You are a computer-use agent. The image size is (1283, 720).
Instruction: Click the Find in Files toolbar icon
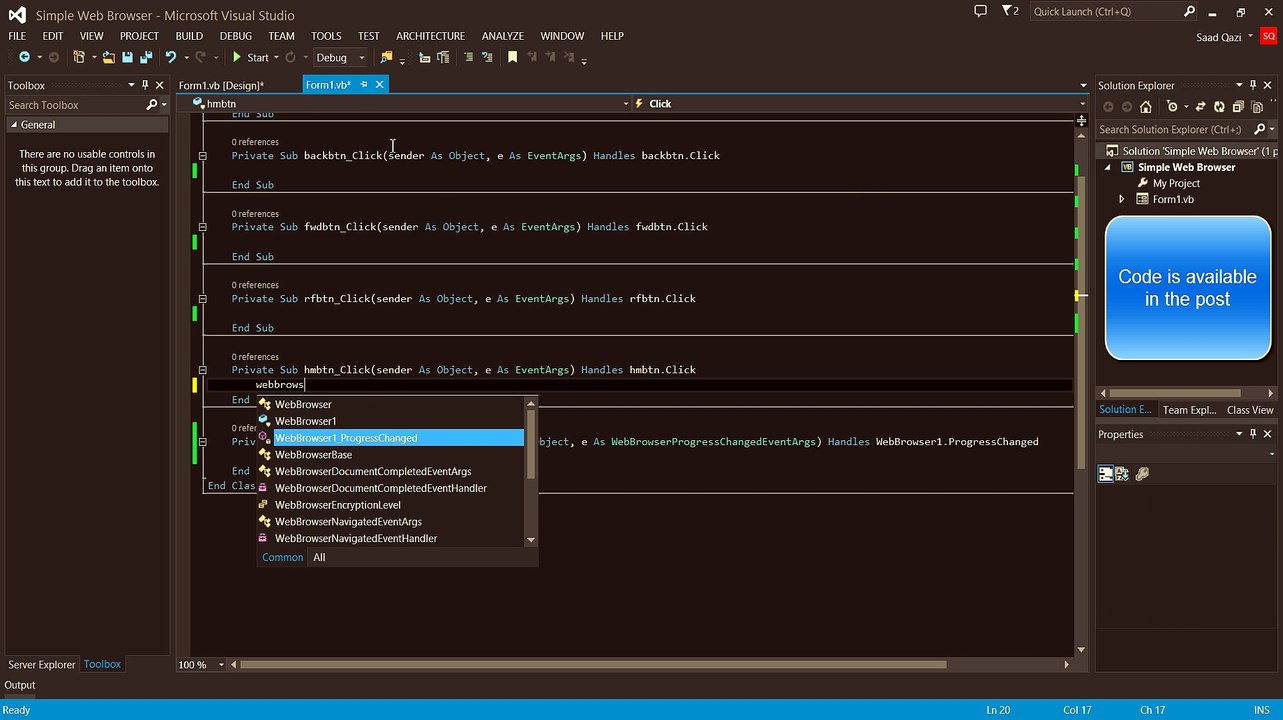(387, 58)
